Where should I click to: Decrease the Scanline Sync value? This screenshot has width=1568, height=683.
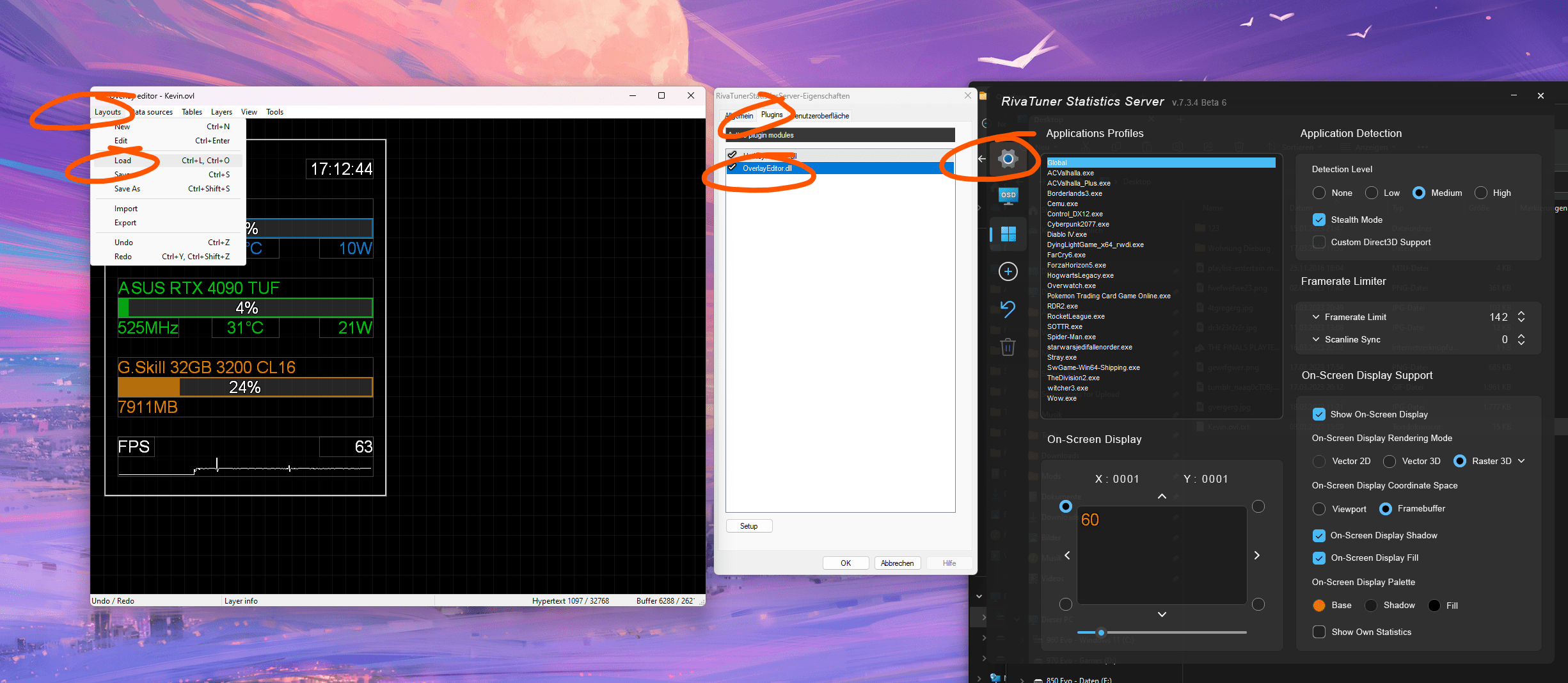coord(1521,343)
